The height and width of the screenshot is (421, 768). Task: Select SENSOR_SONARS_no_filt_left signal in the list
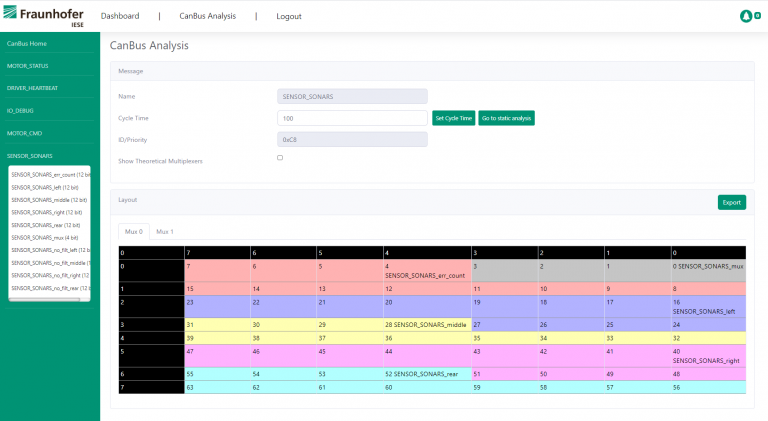pos(50,250)
